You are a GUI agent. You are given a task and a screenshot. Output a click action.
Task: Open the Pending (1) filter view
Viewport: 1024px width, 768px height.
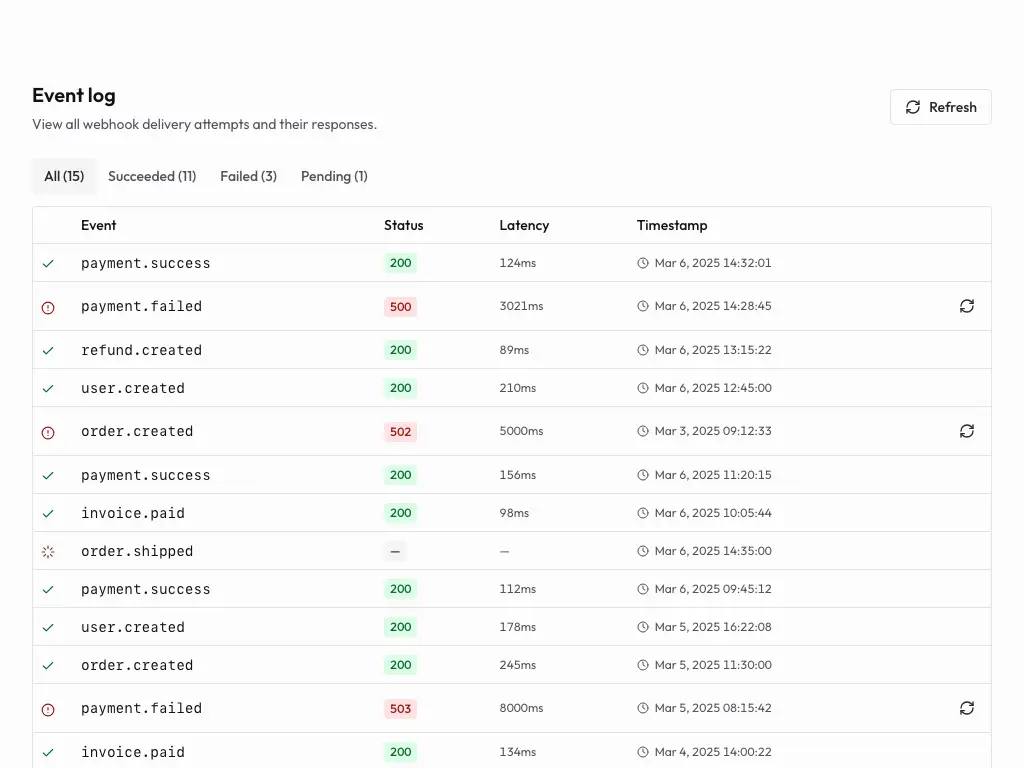334,176
